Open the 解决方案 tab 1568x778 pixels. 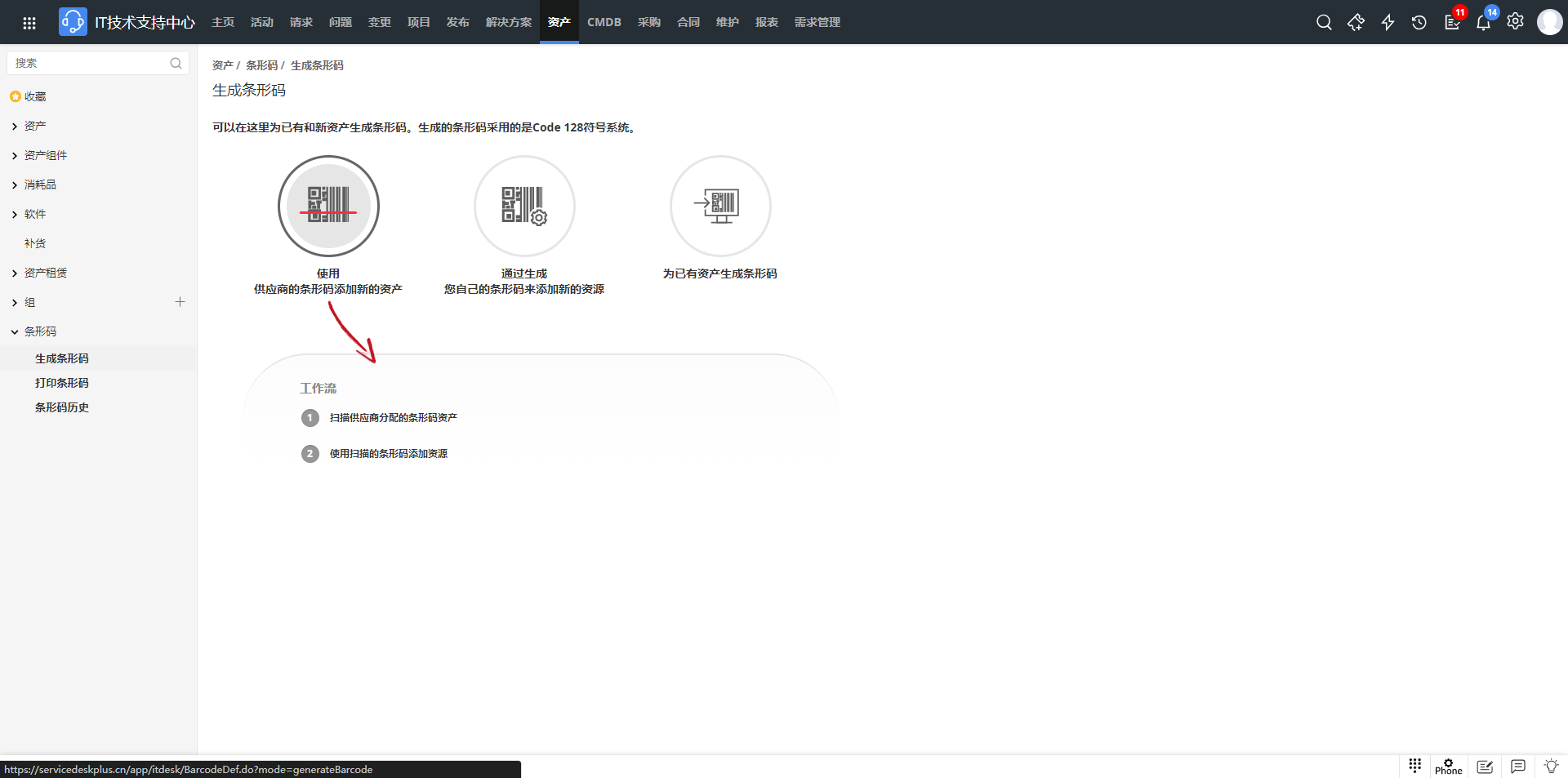tap(509, 22)
